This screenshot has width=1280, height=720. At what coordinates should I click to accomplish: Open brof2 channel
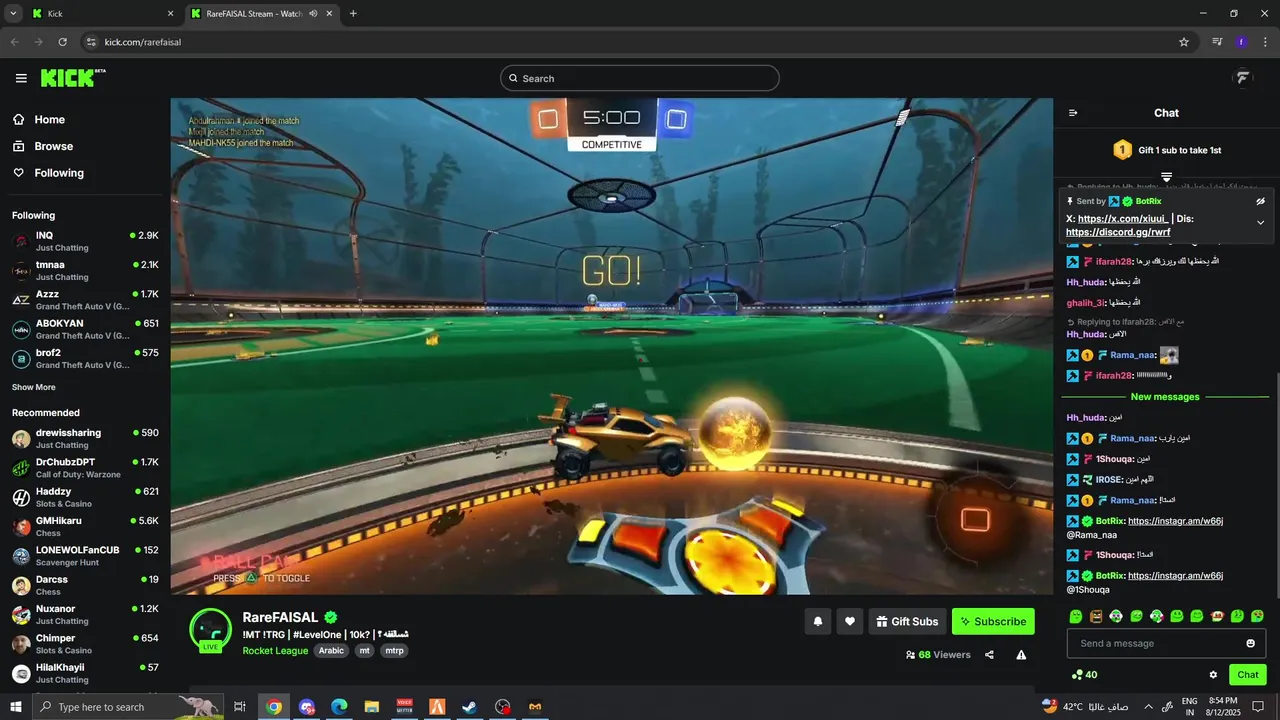point(85,358)
